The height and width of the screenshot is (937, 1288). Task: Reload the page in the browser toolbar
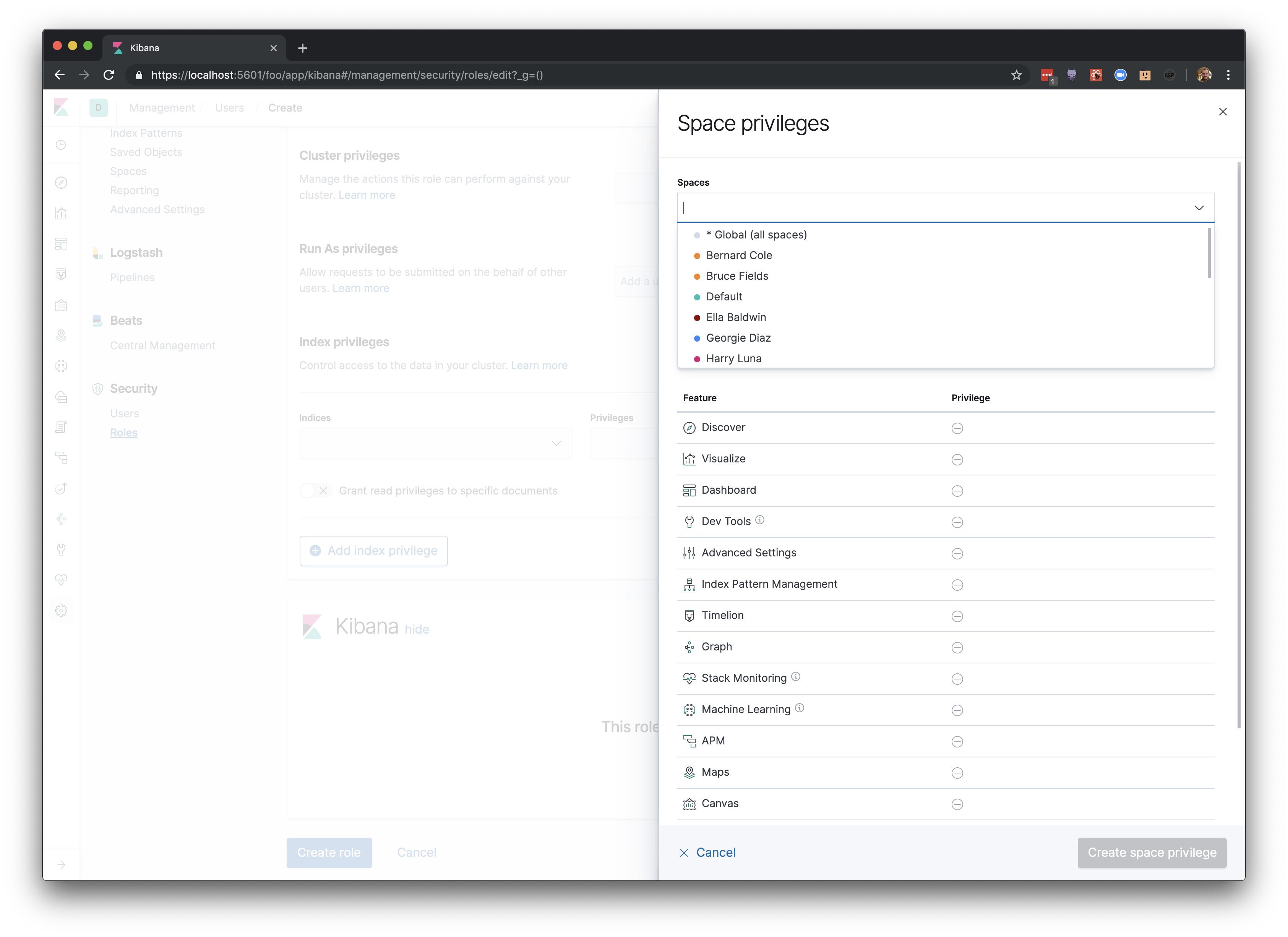point(109,75)
